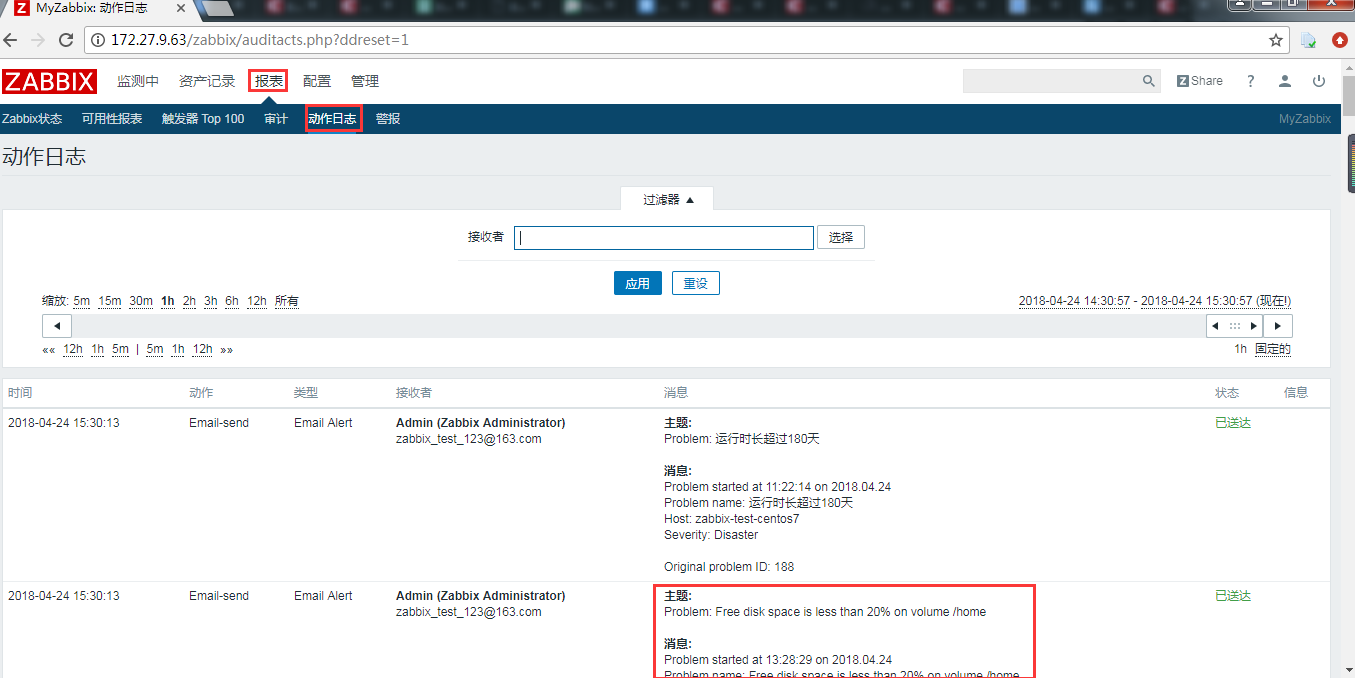The width and height of the screenshot is (1355, 678).
Task: Click the rightmost time-navigation arrow
Action: 1278,325
